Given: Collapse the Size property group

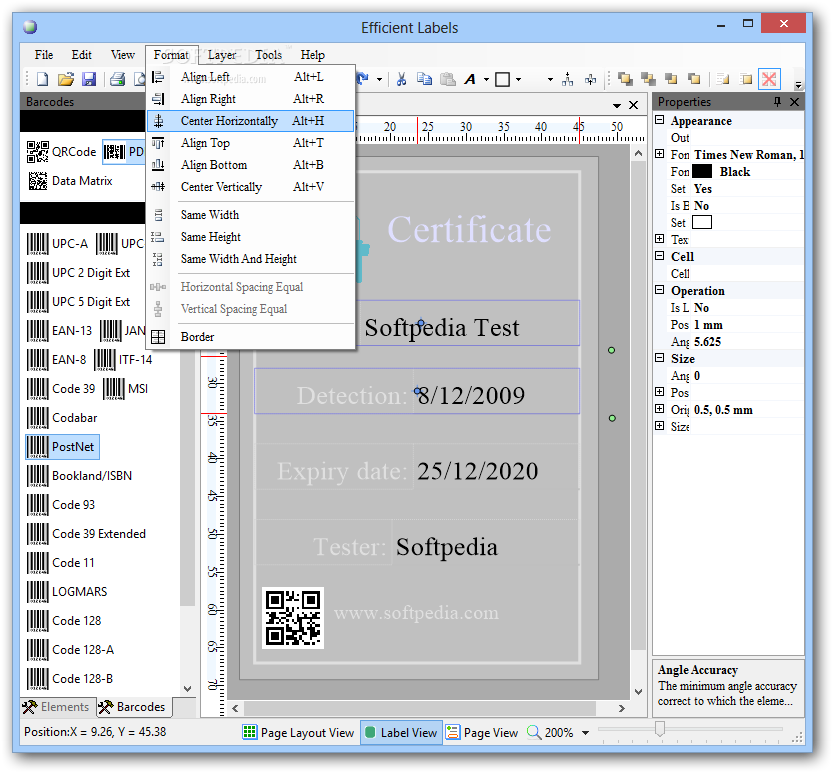Looking at the screenshot, I should (660, 358).
